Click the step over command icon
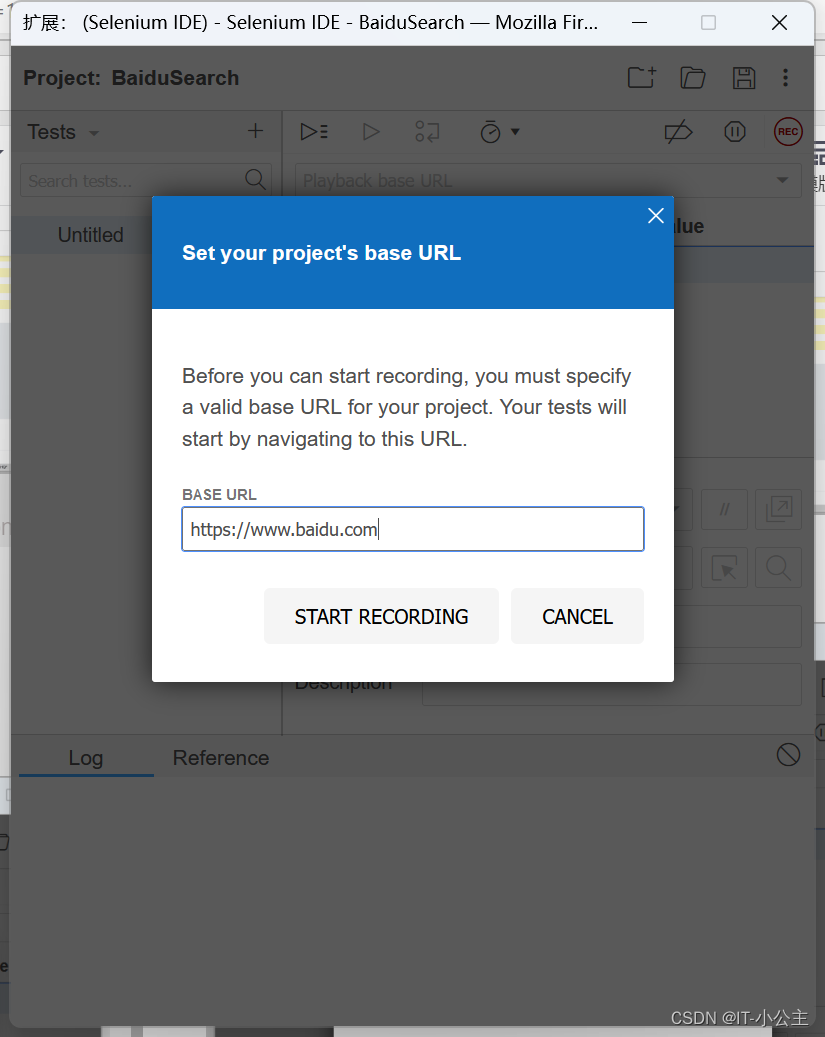 coord(427,132)
